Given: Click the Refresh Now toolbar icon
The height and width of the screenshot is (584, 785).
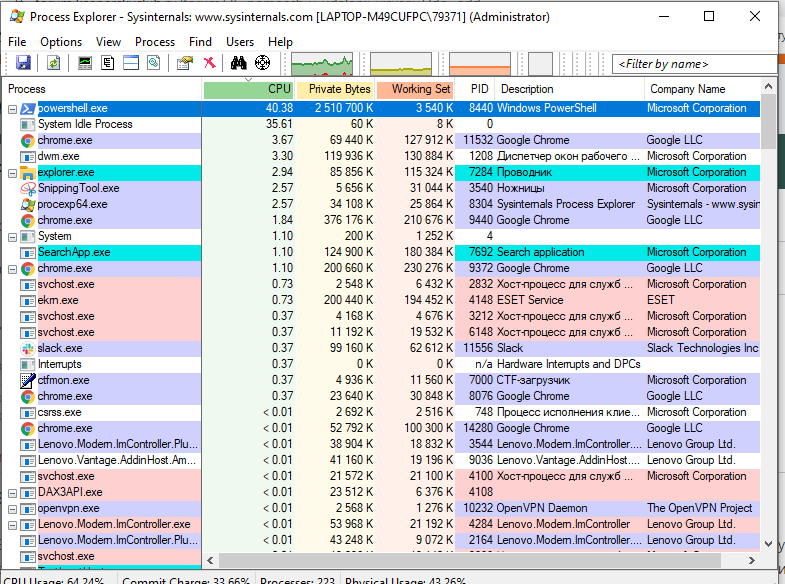Looking at the screenshot, I should coord(53,63).
